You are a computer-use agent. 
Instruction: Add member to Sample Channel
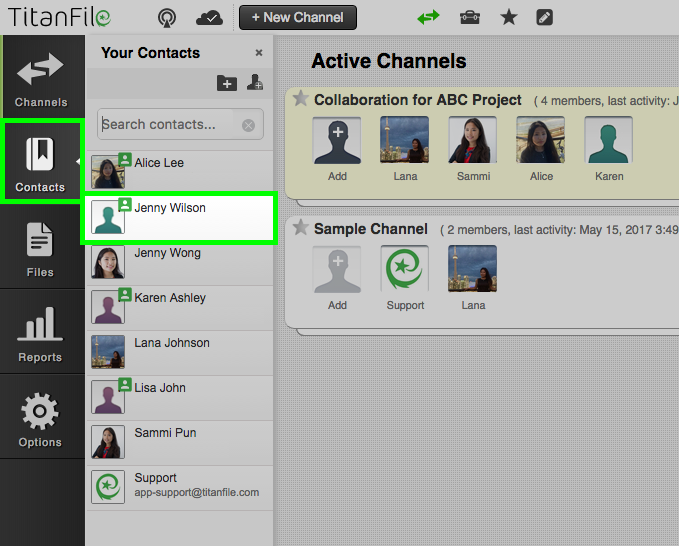[x=337, y=269]
